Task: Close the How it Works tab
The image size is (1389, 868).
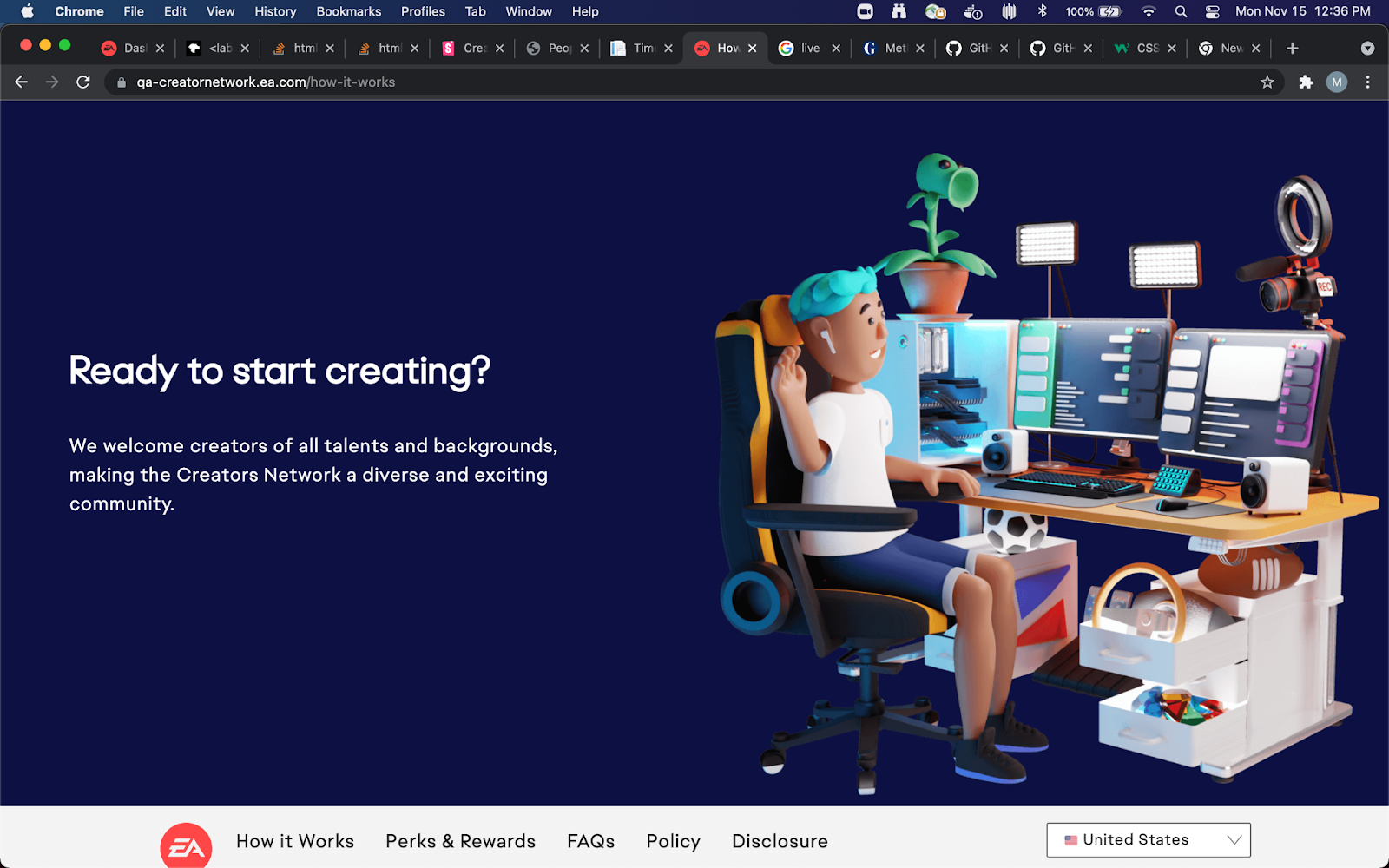Action: (x=753, y=49)
